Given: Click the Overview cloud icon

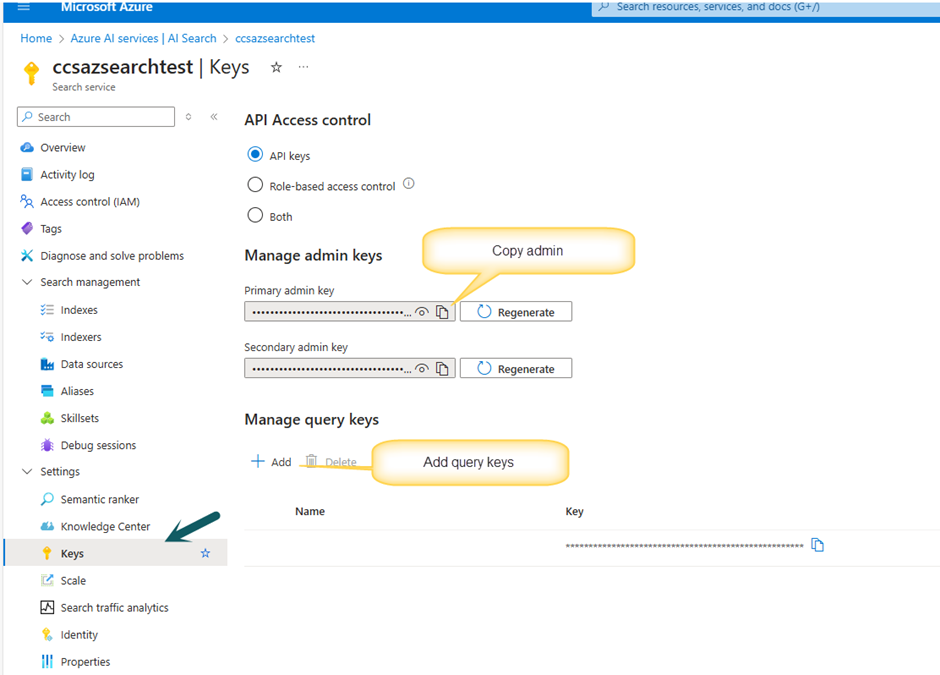Looking at the screenshot, I should pos(27,147).
